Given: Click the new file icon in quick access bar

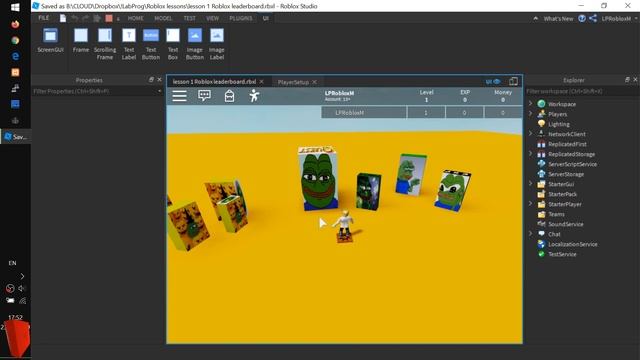Looking at the screenshot, I should (x=63, y=18).
